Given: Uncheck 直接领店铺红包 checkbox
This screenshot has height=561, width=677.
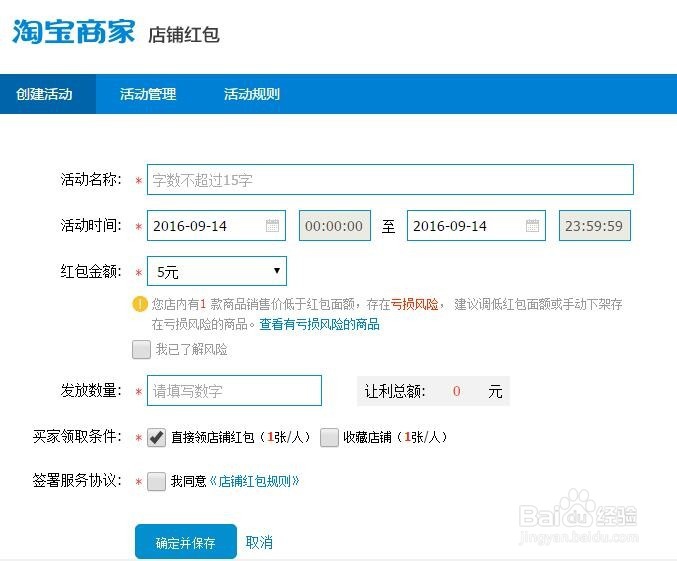Looking at the screenshot, I should (156, 437).
